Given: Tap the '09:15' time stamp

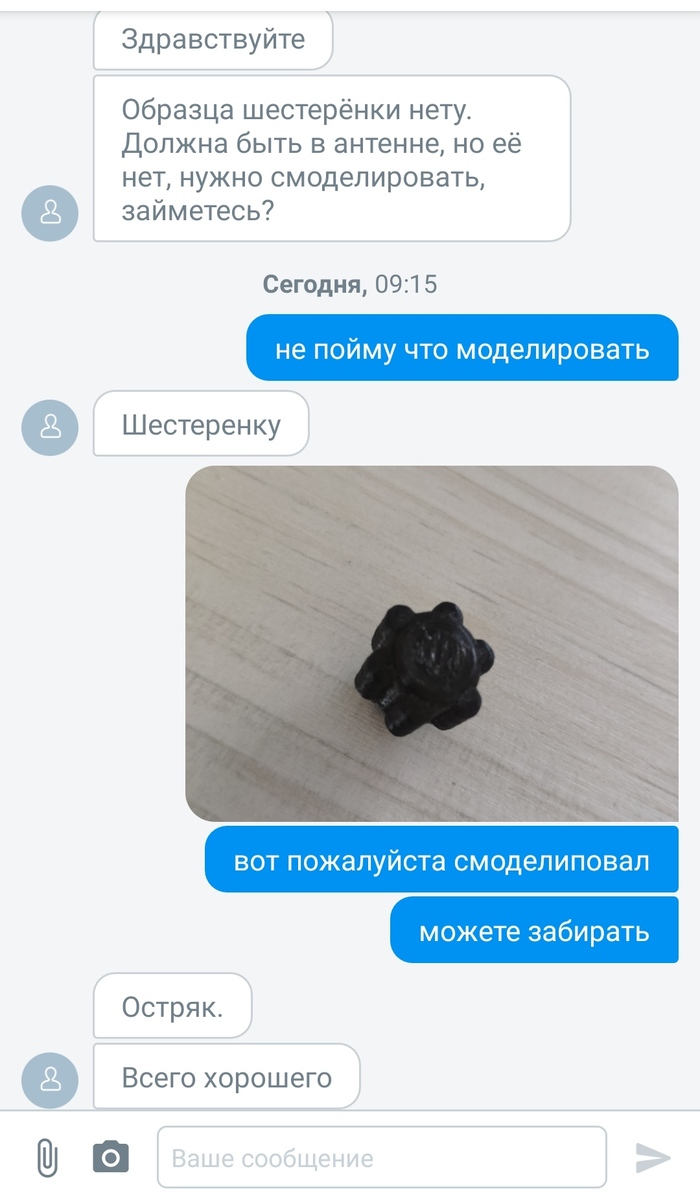Looking at the screenshot, I should [406, 284].
